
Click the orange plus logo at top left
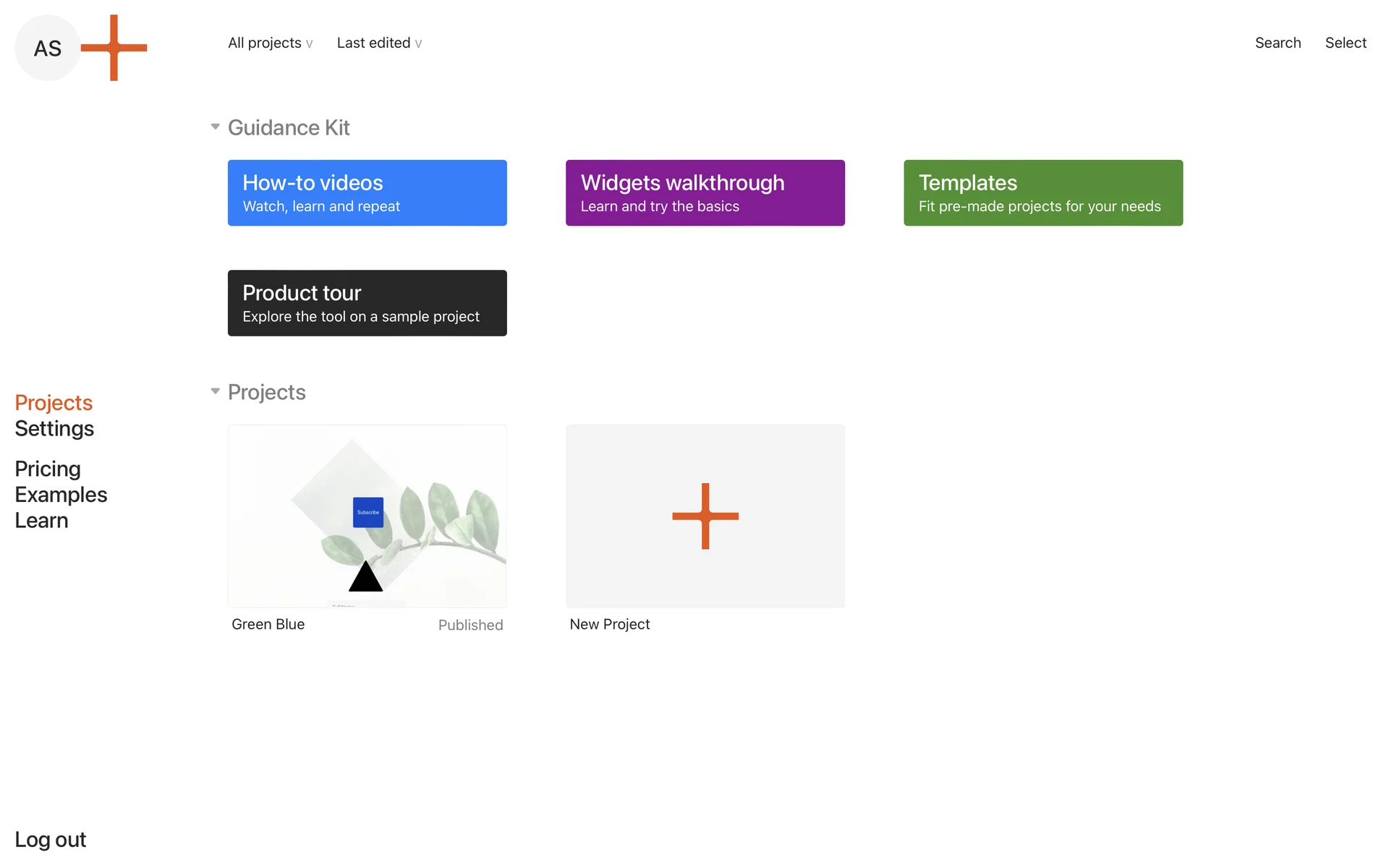pos(114,48)
